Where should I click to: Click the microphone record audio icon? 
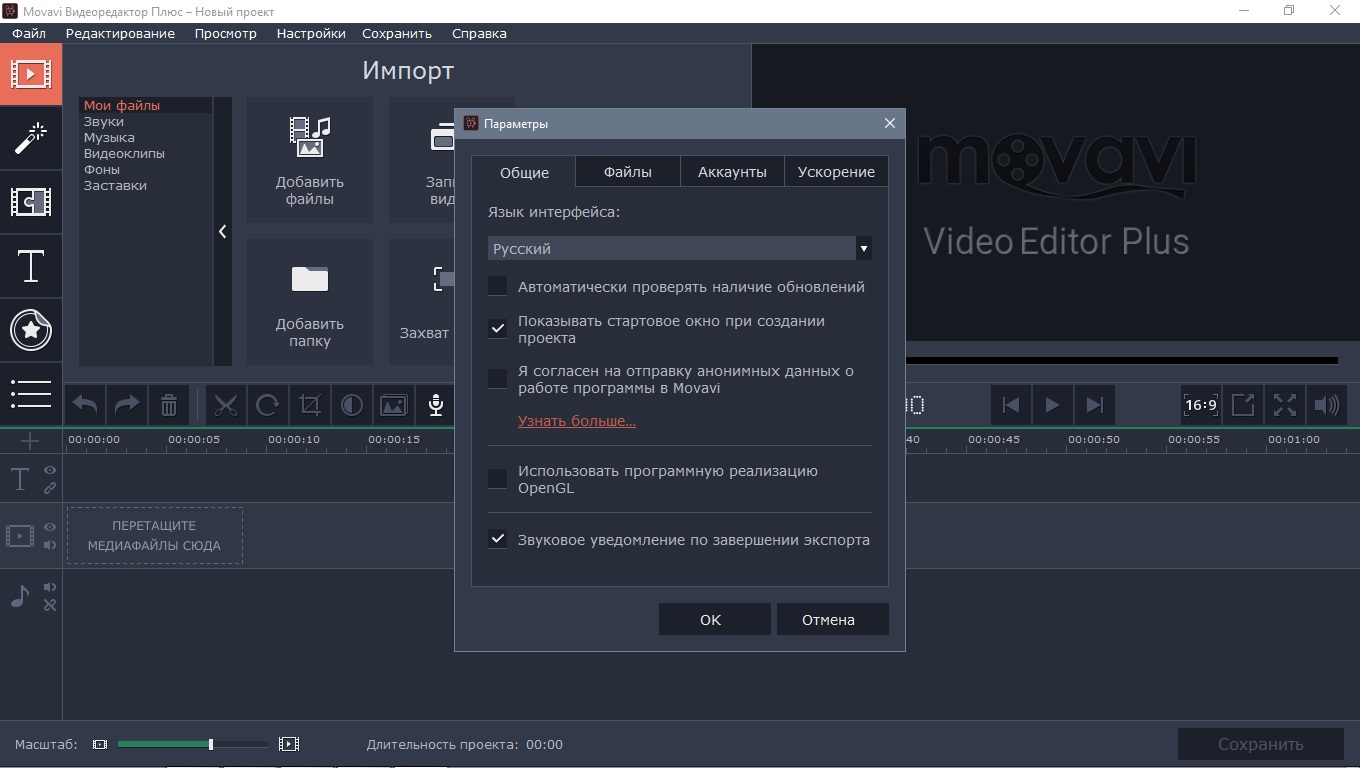(x=435, y=405)
